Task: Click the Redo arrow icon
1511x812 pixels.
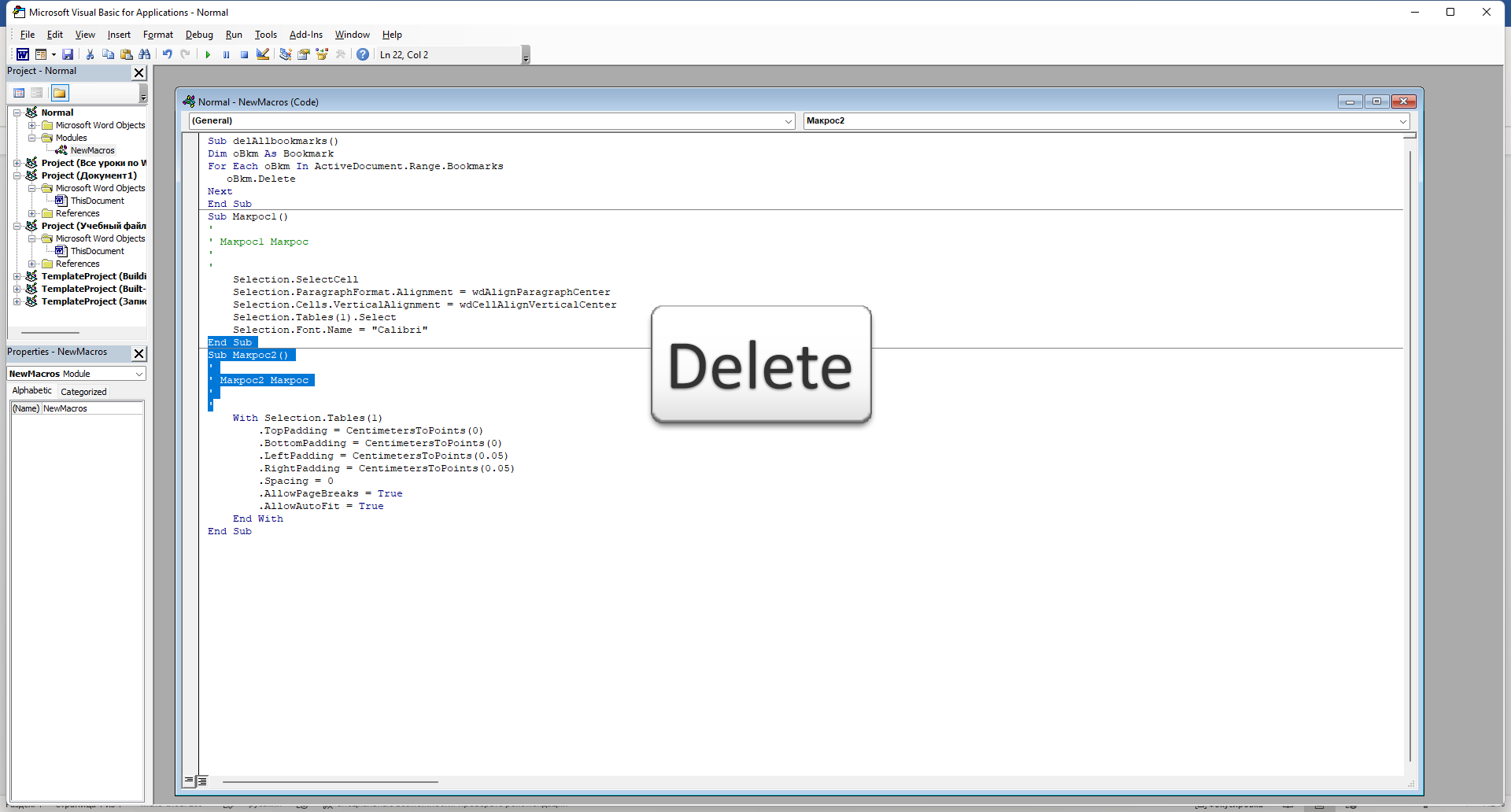Action: click(x=185, y=54)
